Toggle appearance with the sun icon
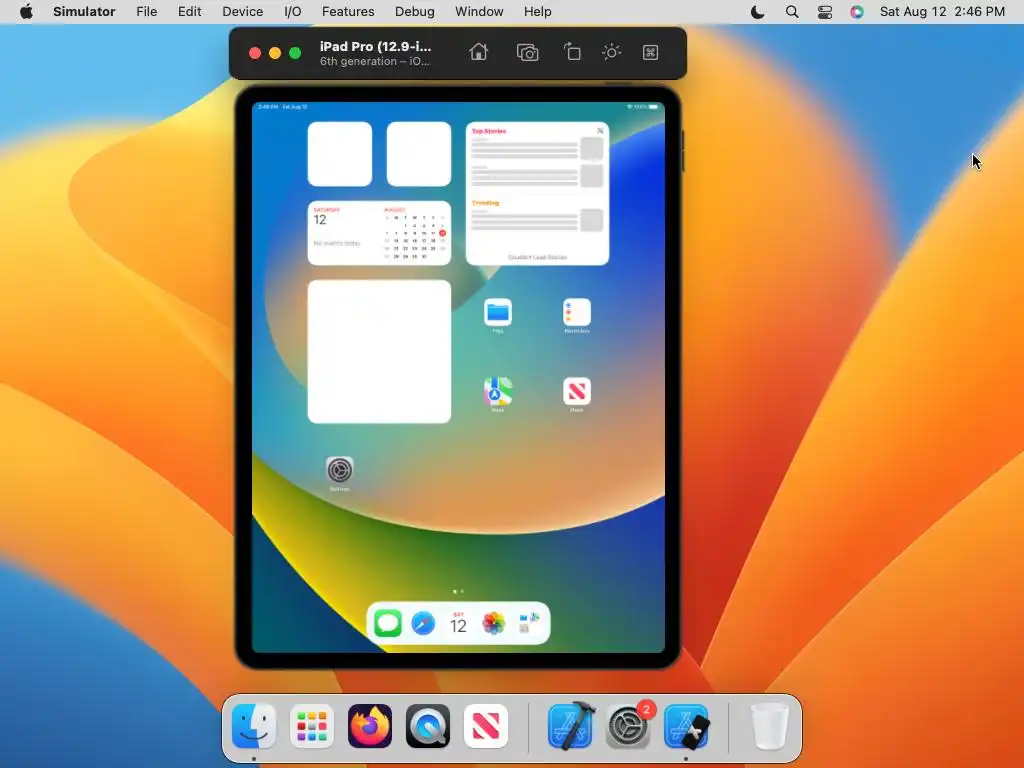Image resolution: width=1024 pixels, height=768 pixels. (x=611, y=52)
